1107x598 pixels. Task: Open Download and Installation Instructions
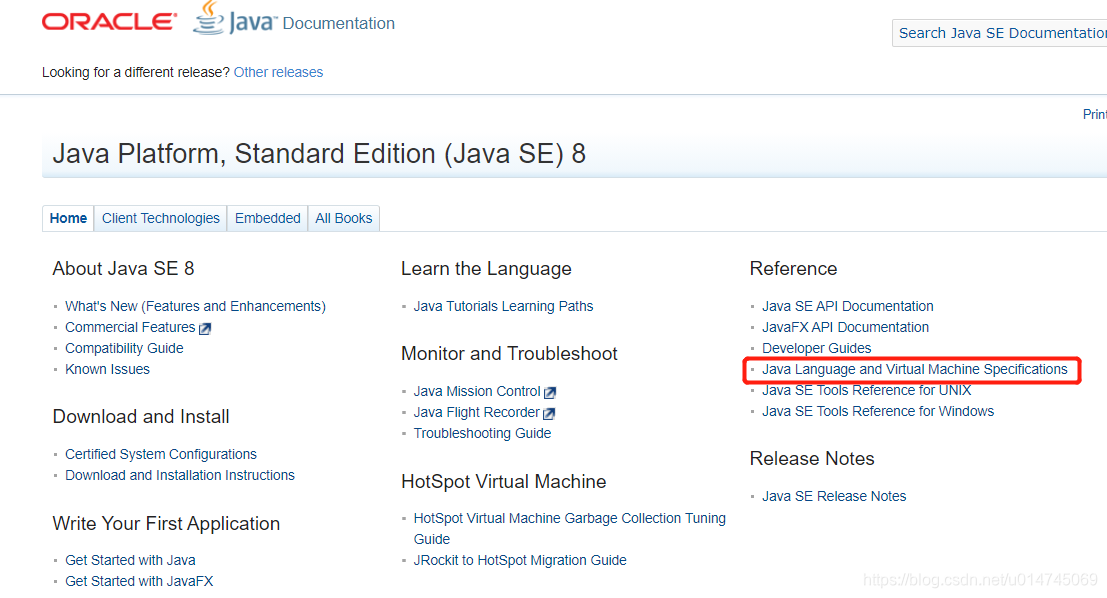180,475
